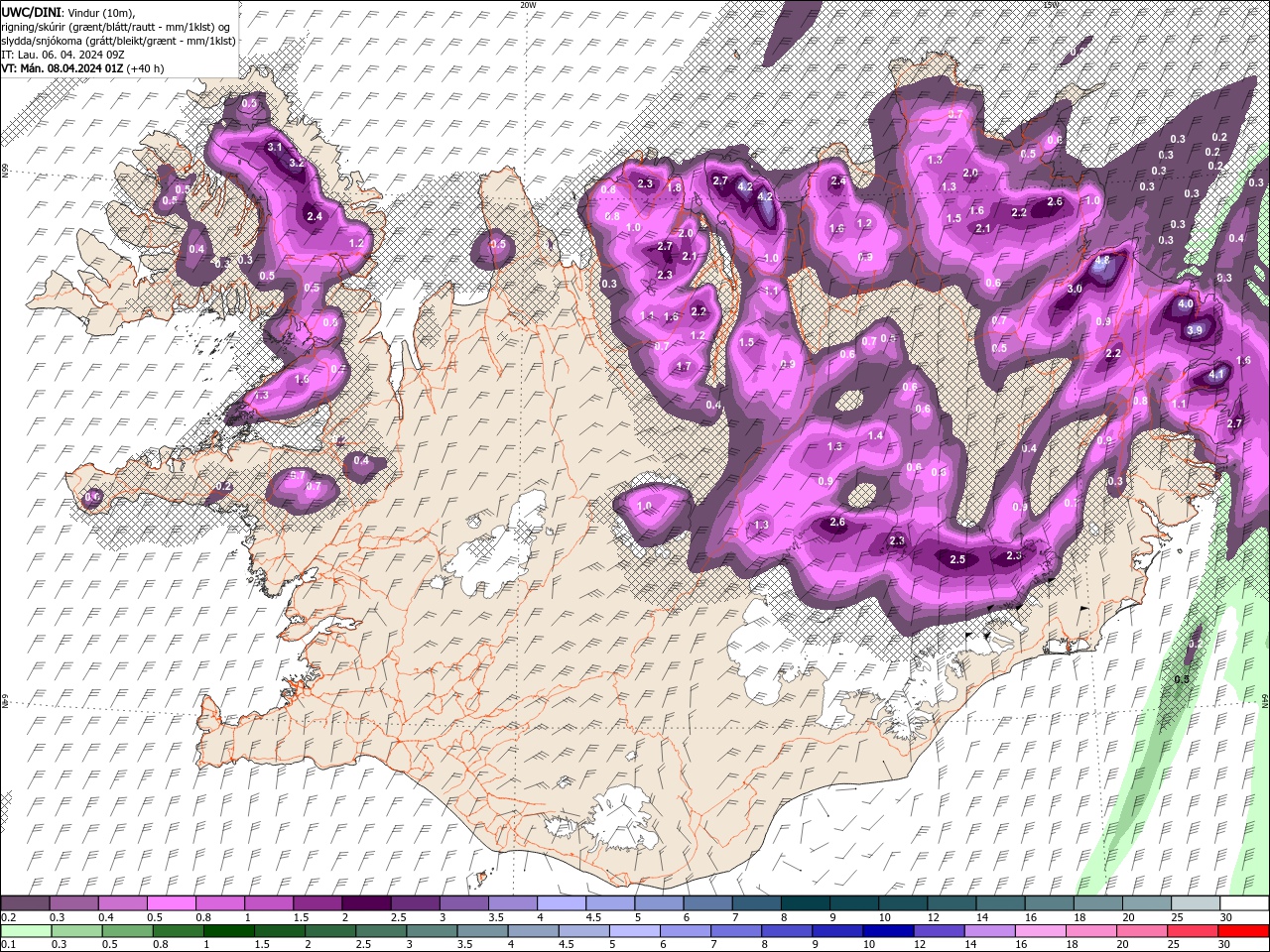Image resolution: width=1270 pixels, height=952 pixels.
Task: Click the rain-scale swatch labeled 0.8
Action: 178,931
